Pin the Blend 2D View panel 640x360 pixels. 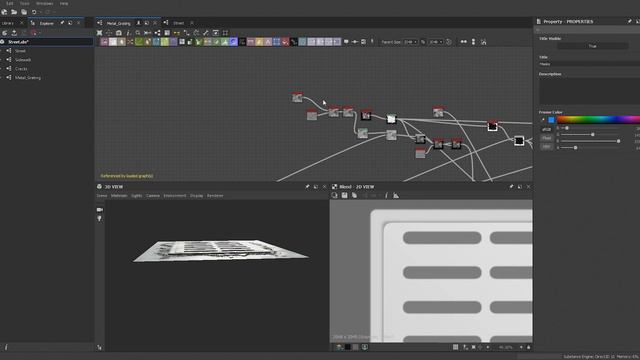511,187
